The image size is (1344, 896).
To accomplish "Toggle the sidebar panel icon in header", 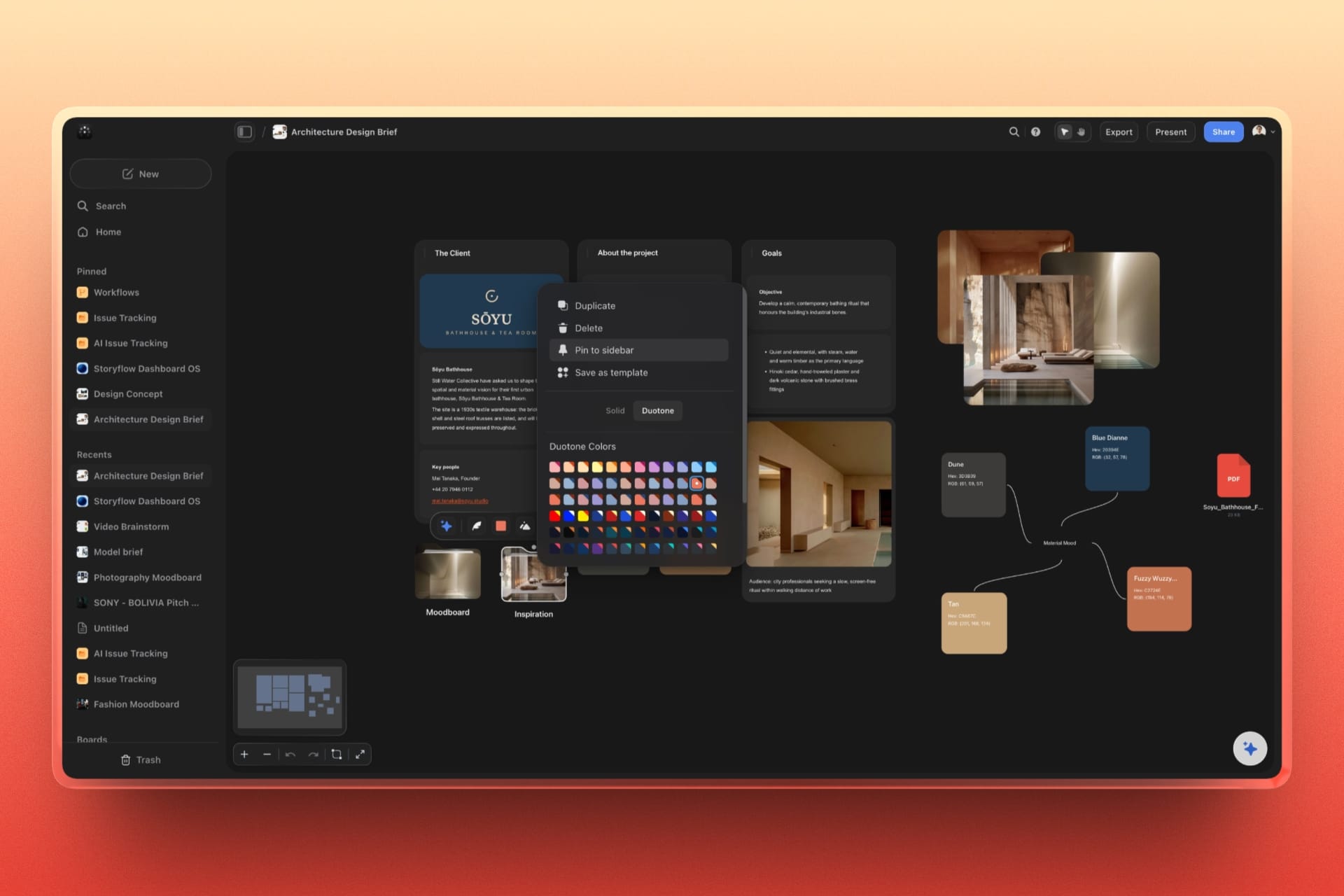I will pos(244,132).
